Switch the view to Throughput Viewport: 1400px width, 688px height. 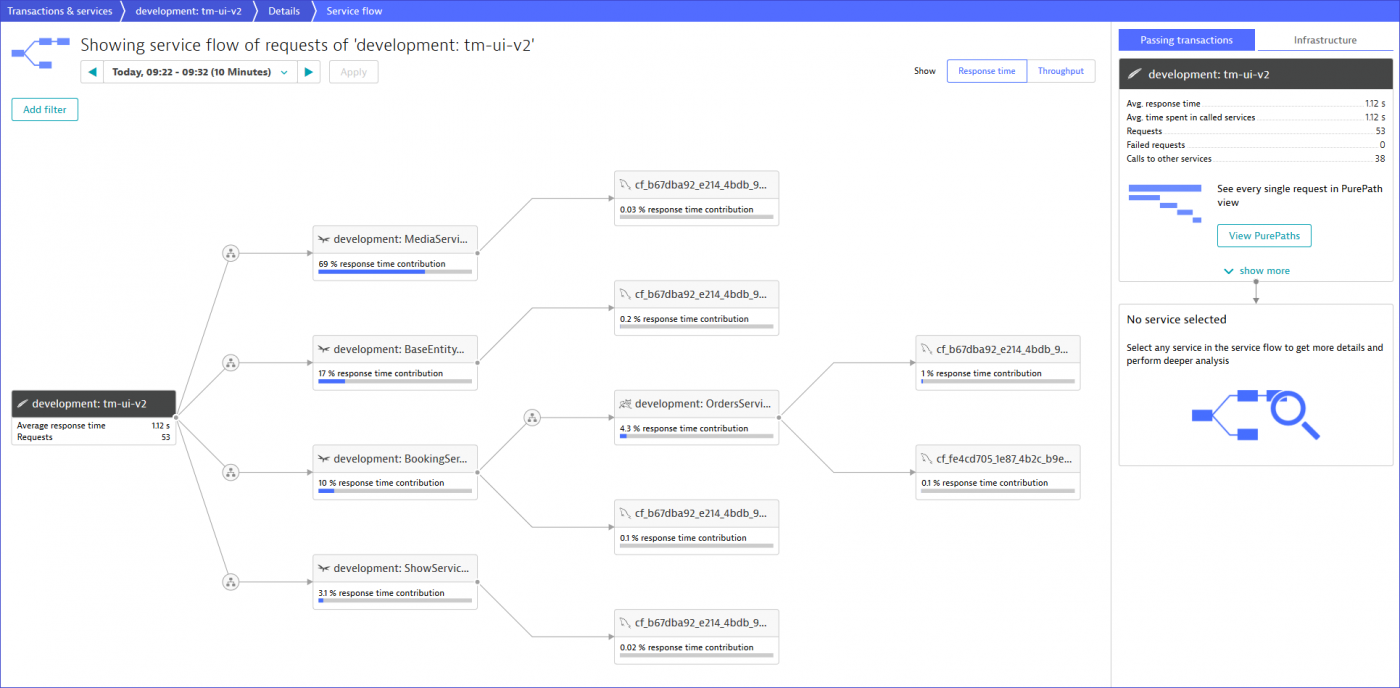(x=1060, y=71)
